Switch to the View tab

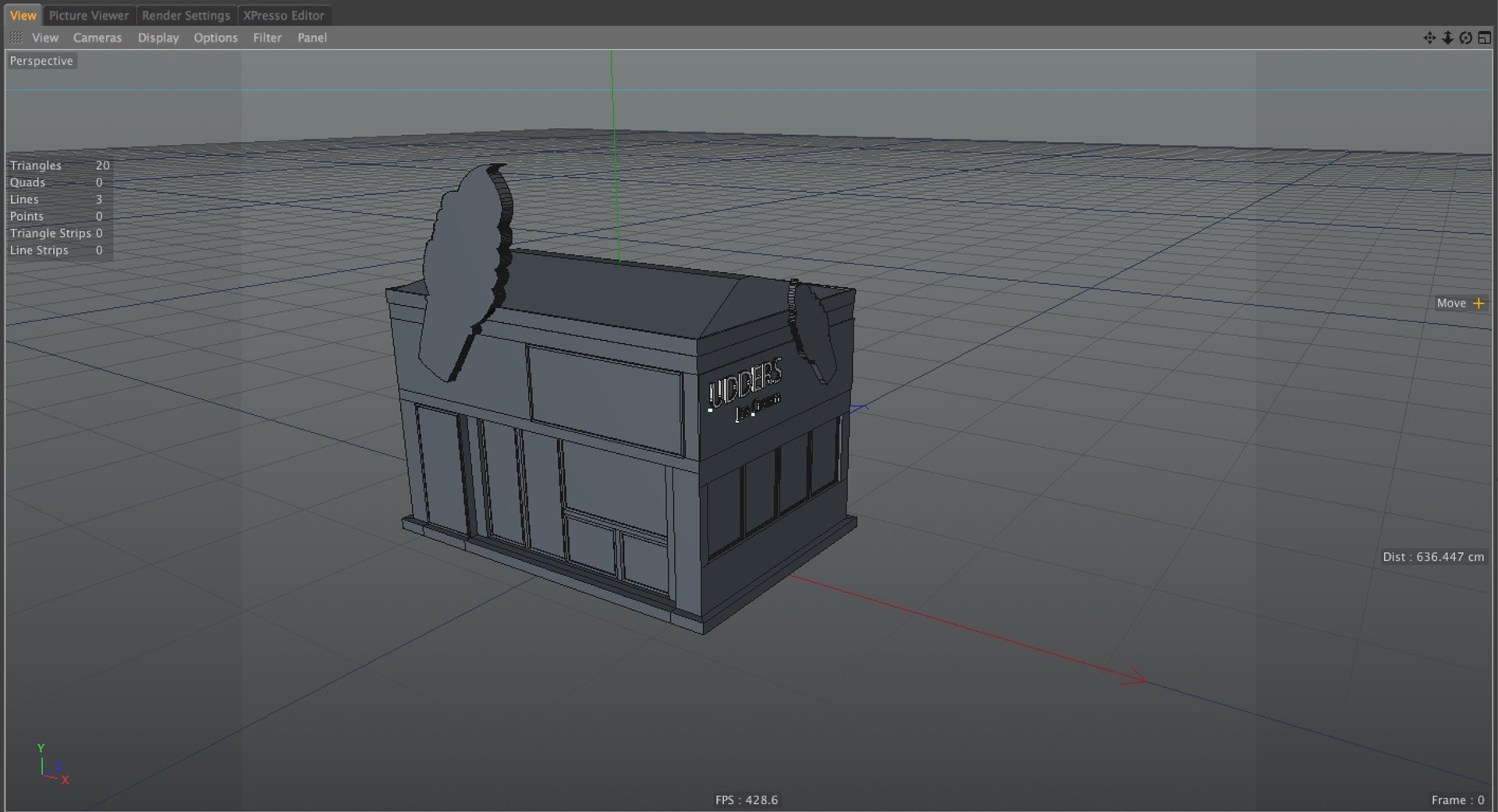pos(23,15)
